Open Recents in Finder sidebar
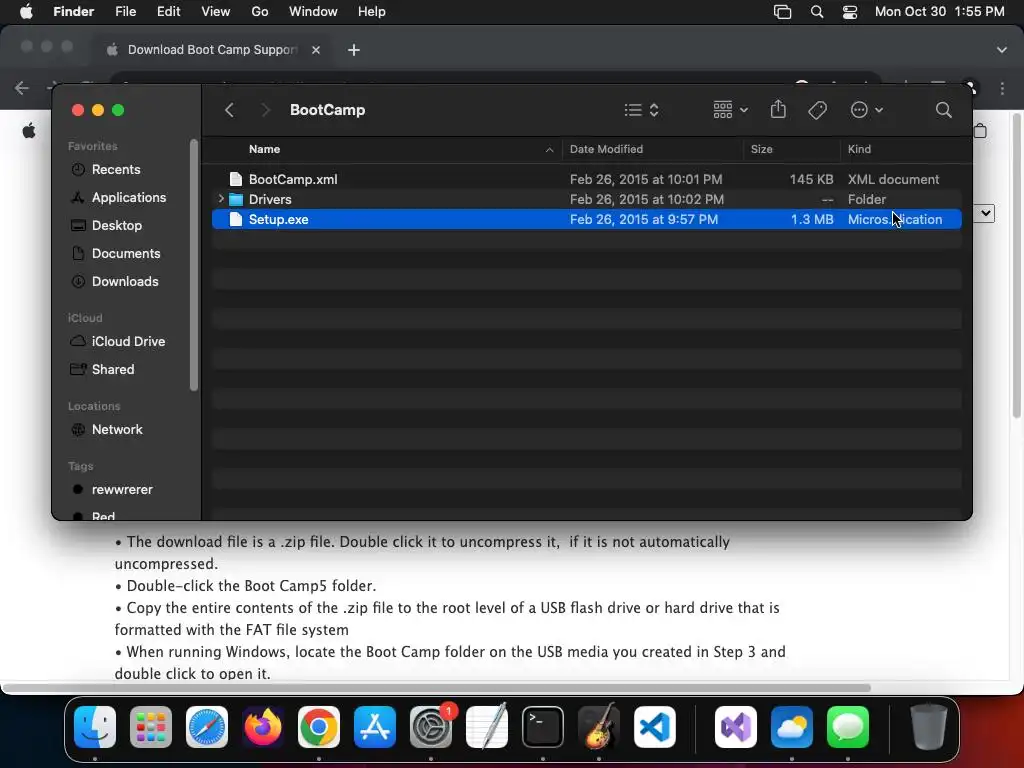1024x768 pixels. (x=116, y=169)
